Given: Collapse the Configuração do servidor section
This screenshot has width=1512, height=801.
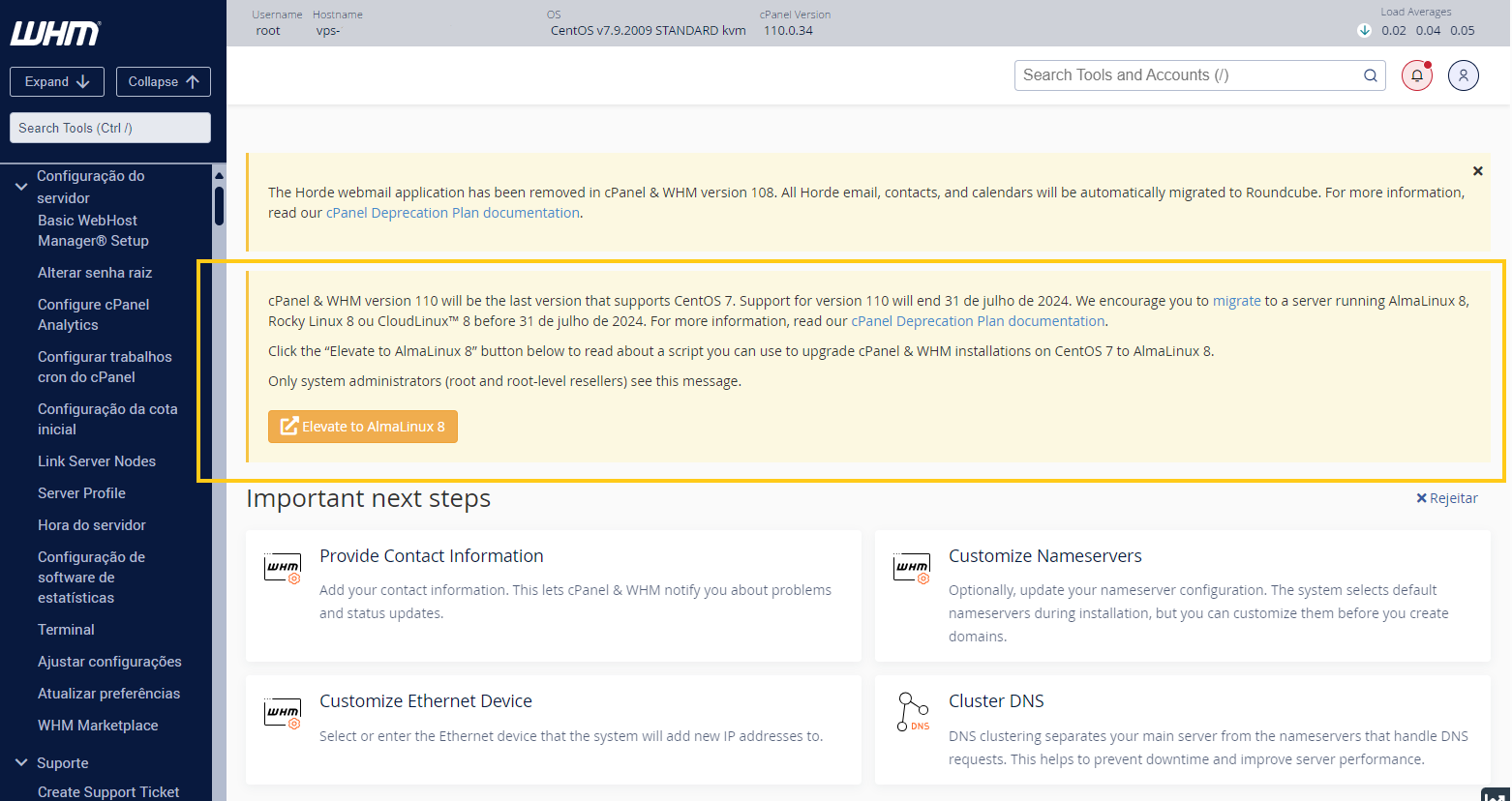Looking at the screenshot, I should tap(21, 186).
